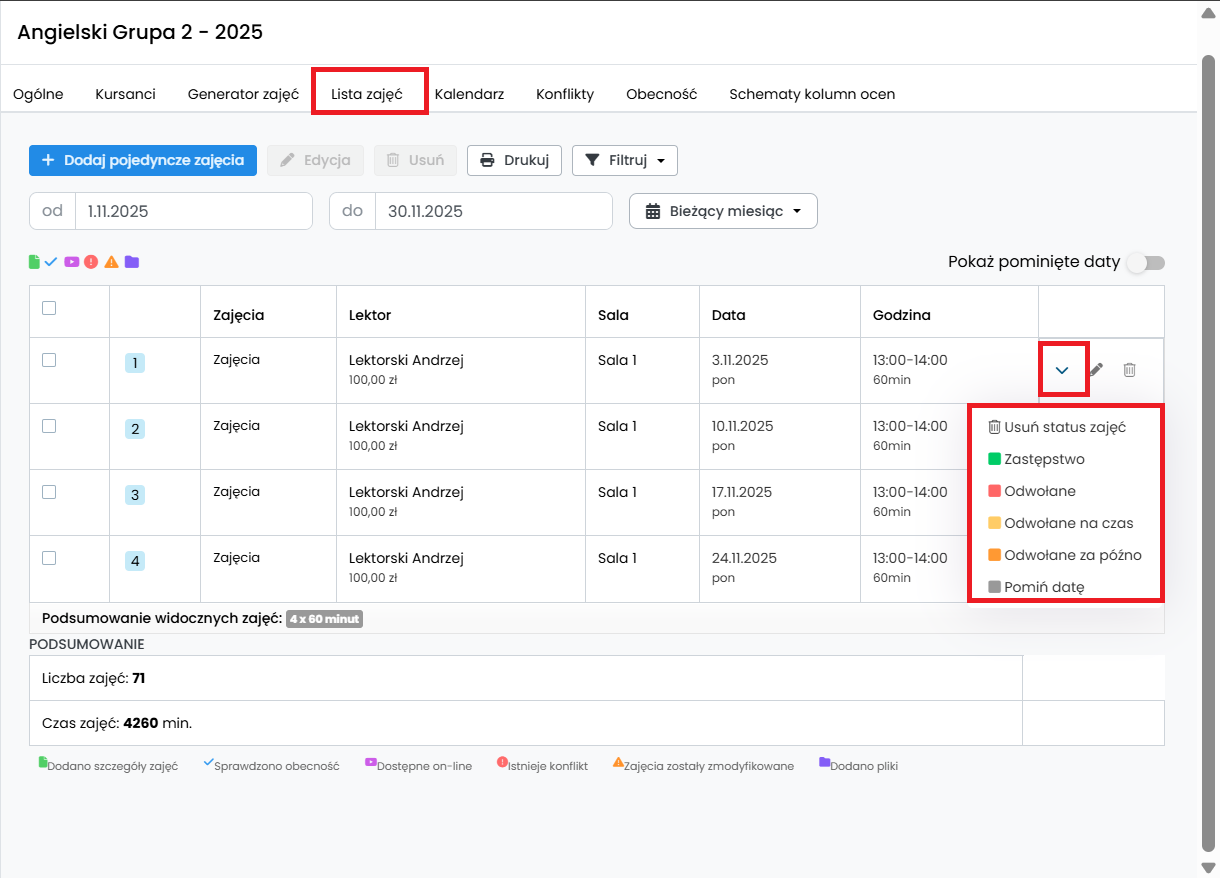1220x878 pixels.
Task: Click the green document status icon above table
Action: point(34,262)
